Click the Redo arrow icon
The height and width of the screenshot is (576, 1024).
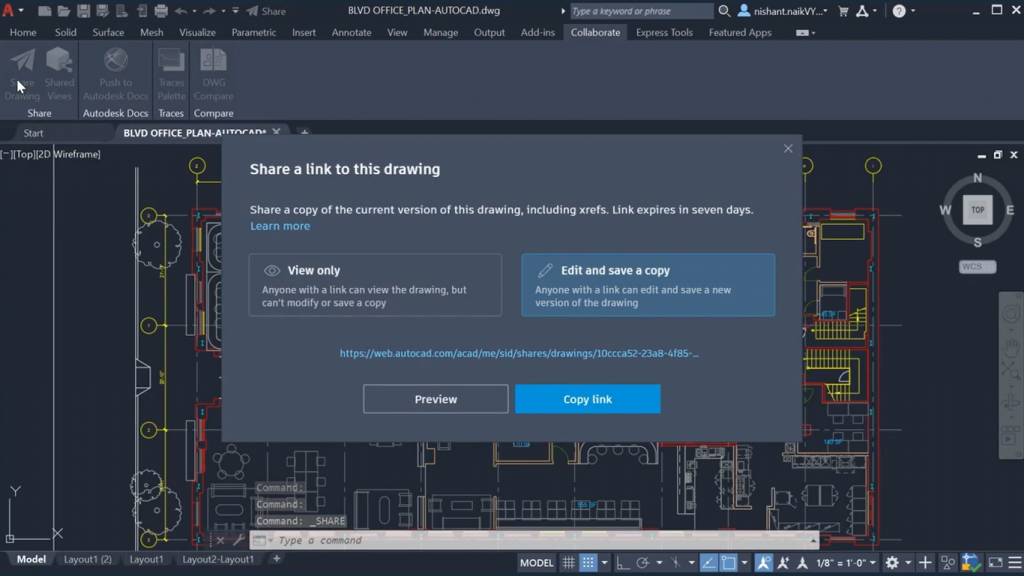[209, 11]
